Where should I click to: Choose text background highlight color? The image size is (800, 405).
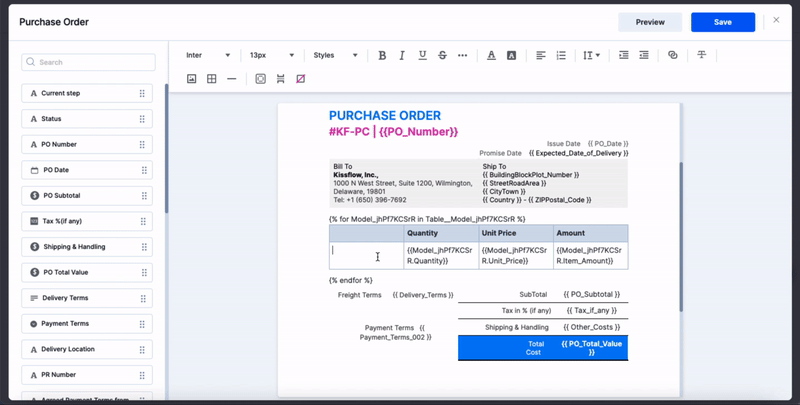tap(511, 56)
